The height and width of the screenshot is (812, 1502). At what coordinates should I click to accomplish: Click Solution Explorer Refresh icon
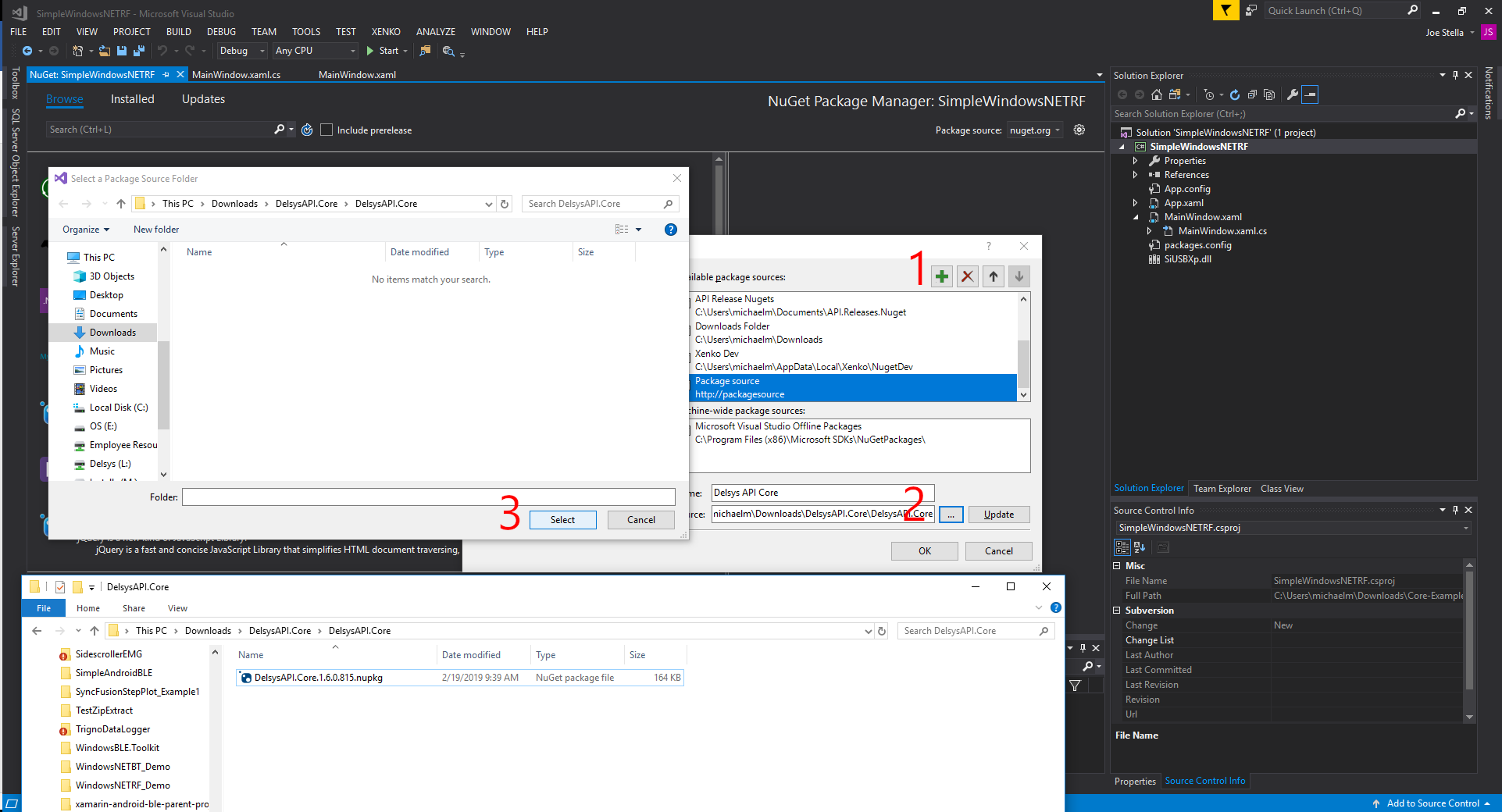[x=1235, y=94]
